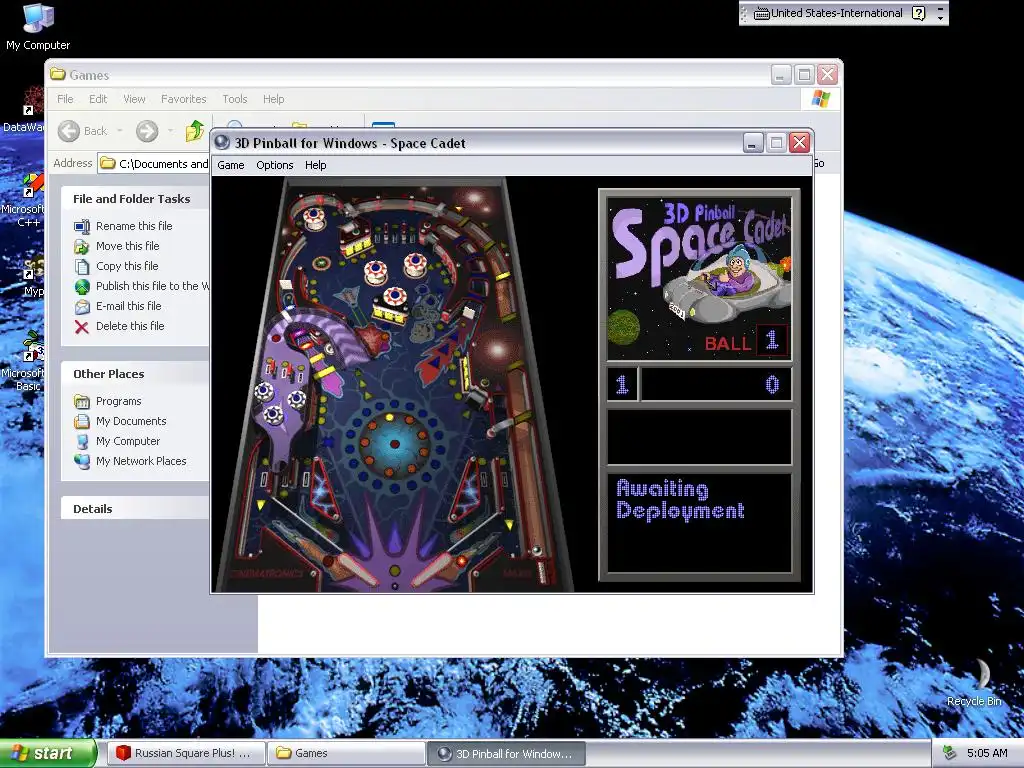Image resolution: width=1024 pixels, height=768 pixels.
Task: Open My Documents in Other Places
Action: tap(131, 421)
